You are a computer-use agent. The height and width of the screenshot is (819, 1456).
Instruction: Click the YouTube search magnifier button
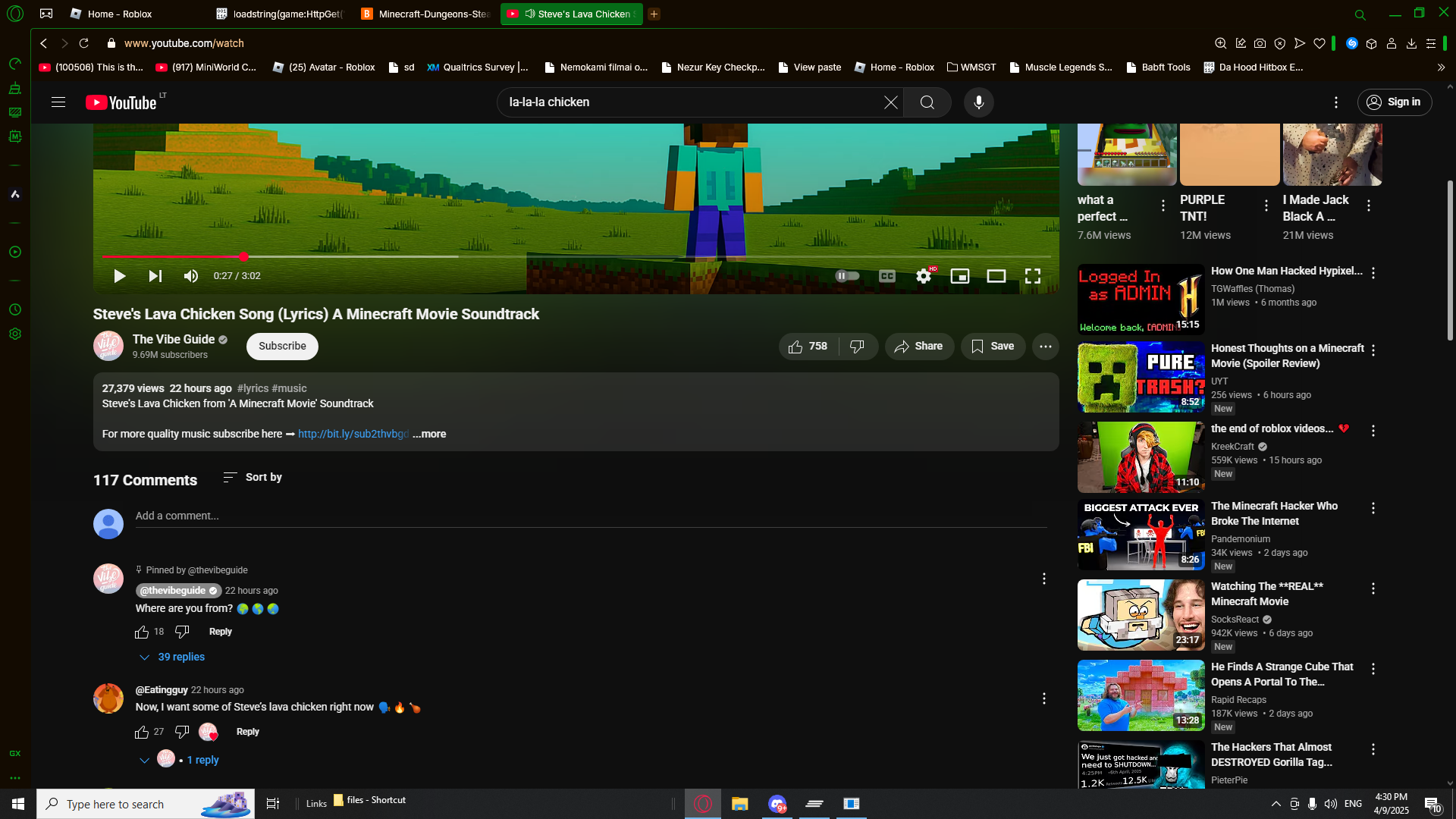coord(927,102)
